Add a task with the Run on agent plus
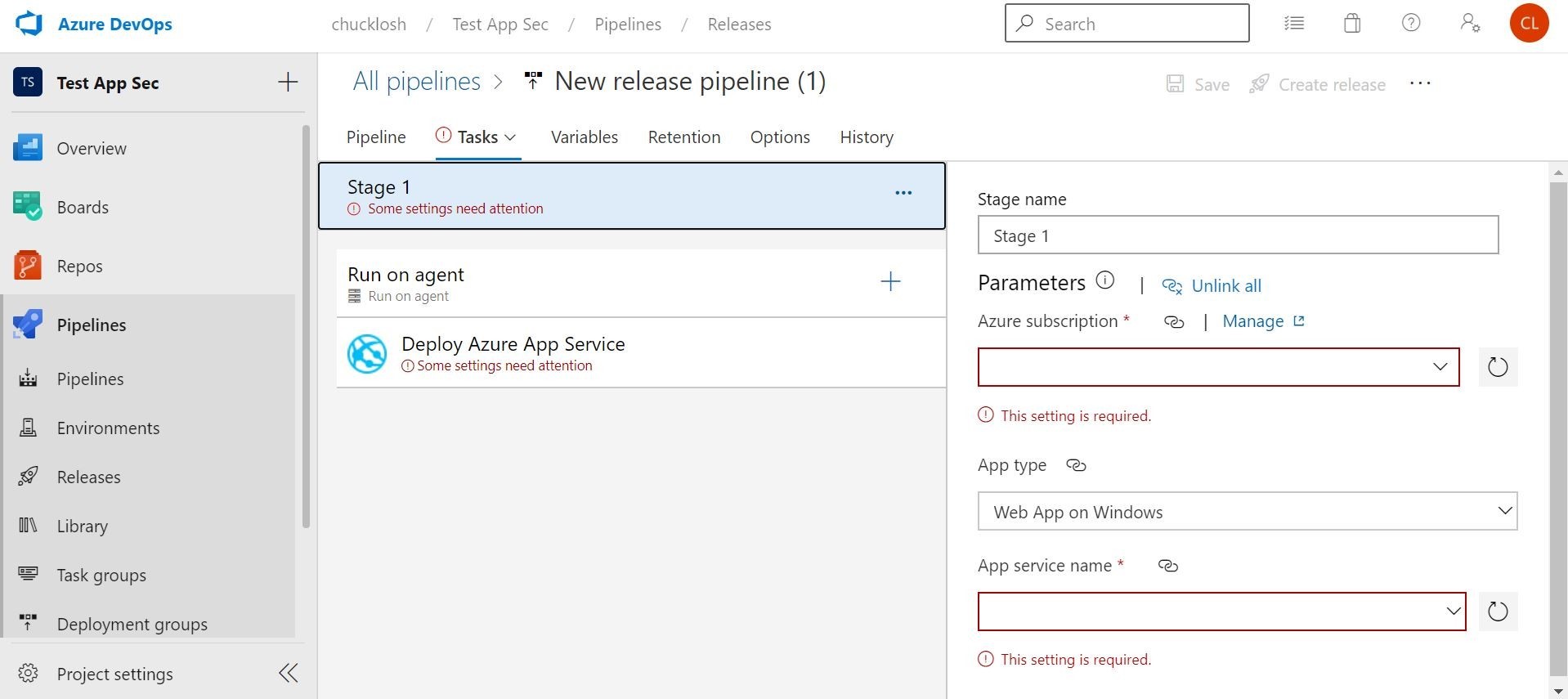Image resolution: width=1568 pixels, height=699 pixels. [890, 281]
